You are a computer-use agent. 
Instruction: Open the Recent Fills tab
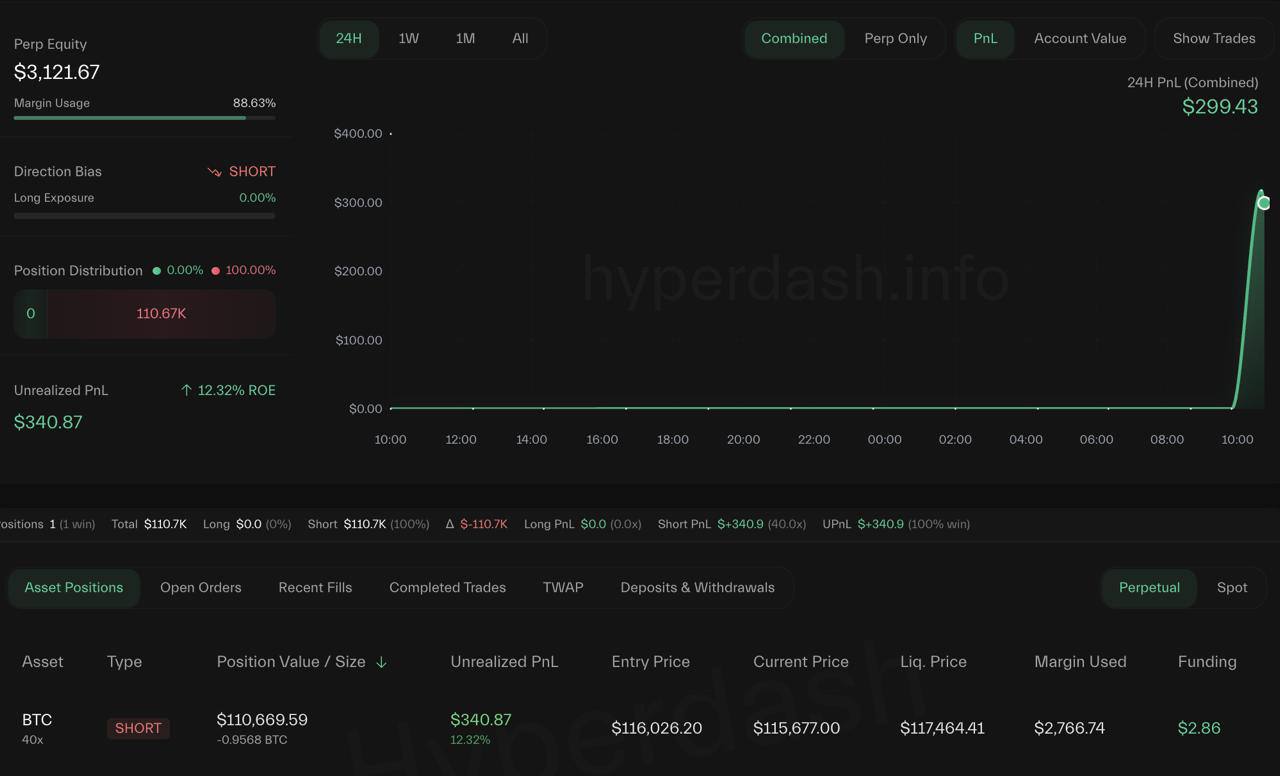[x=315, y=587]
